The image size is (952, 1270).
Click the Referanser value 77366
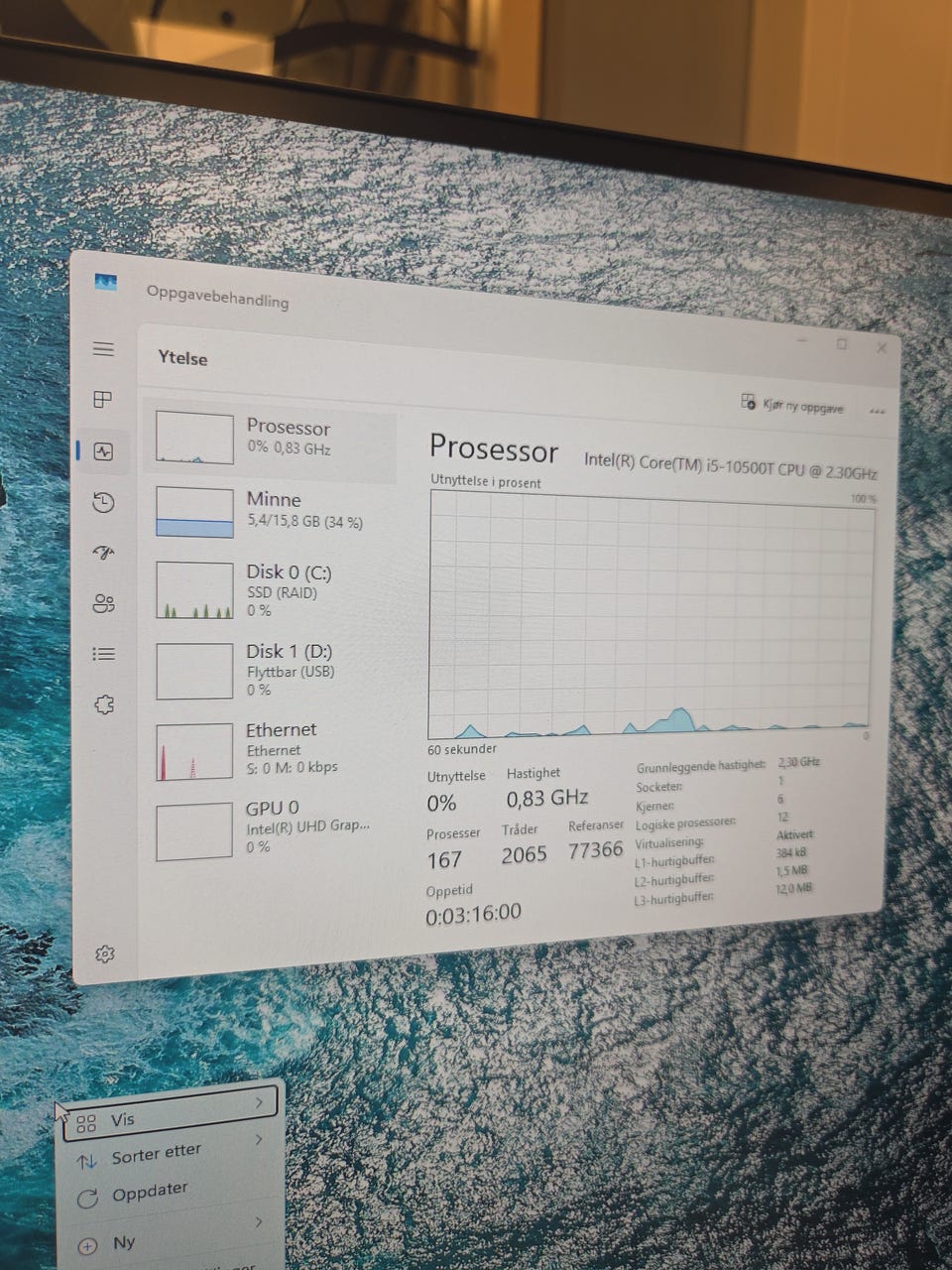tap(596, 850)
